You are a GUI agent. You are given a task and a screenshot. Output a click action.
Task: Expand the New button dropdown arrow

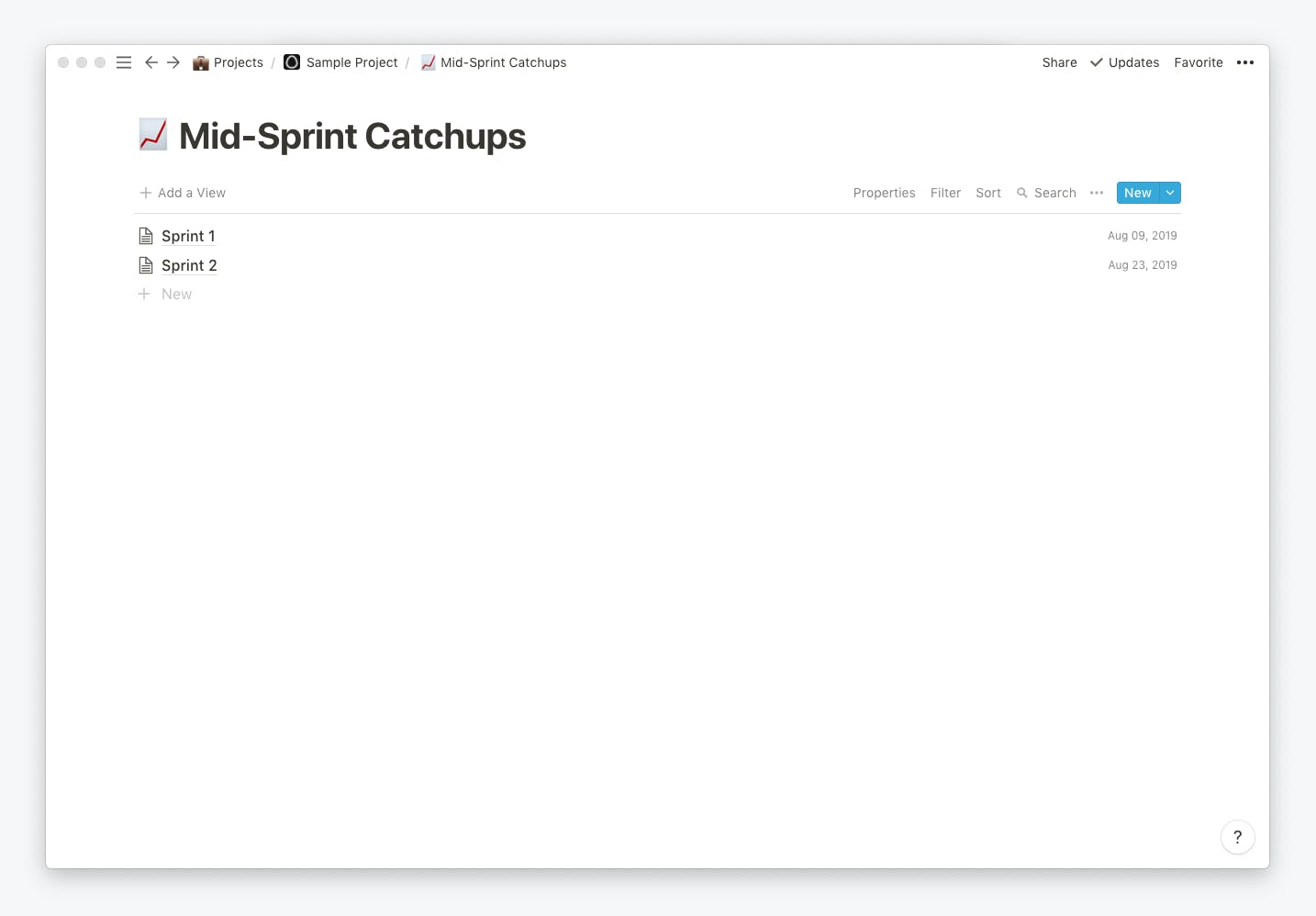[x=1170, y=193]
